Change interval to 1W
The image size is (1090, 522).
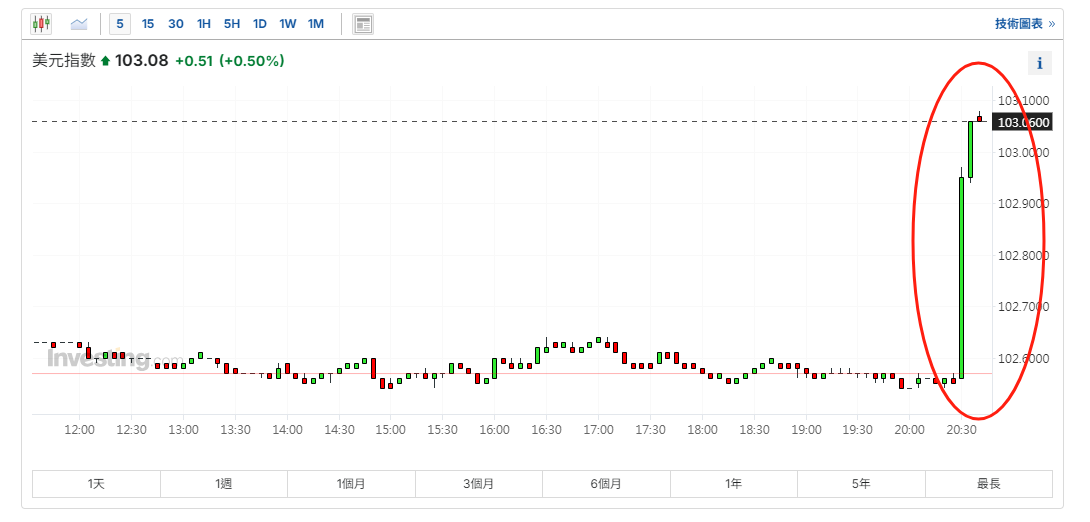[288, 23]
